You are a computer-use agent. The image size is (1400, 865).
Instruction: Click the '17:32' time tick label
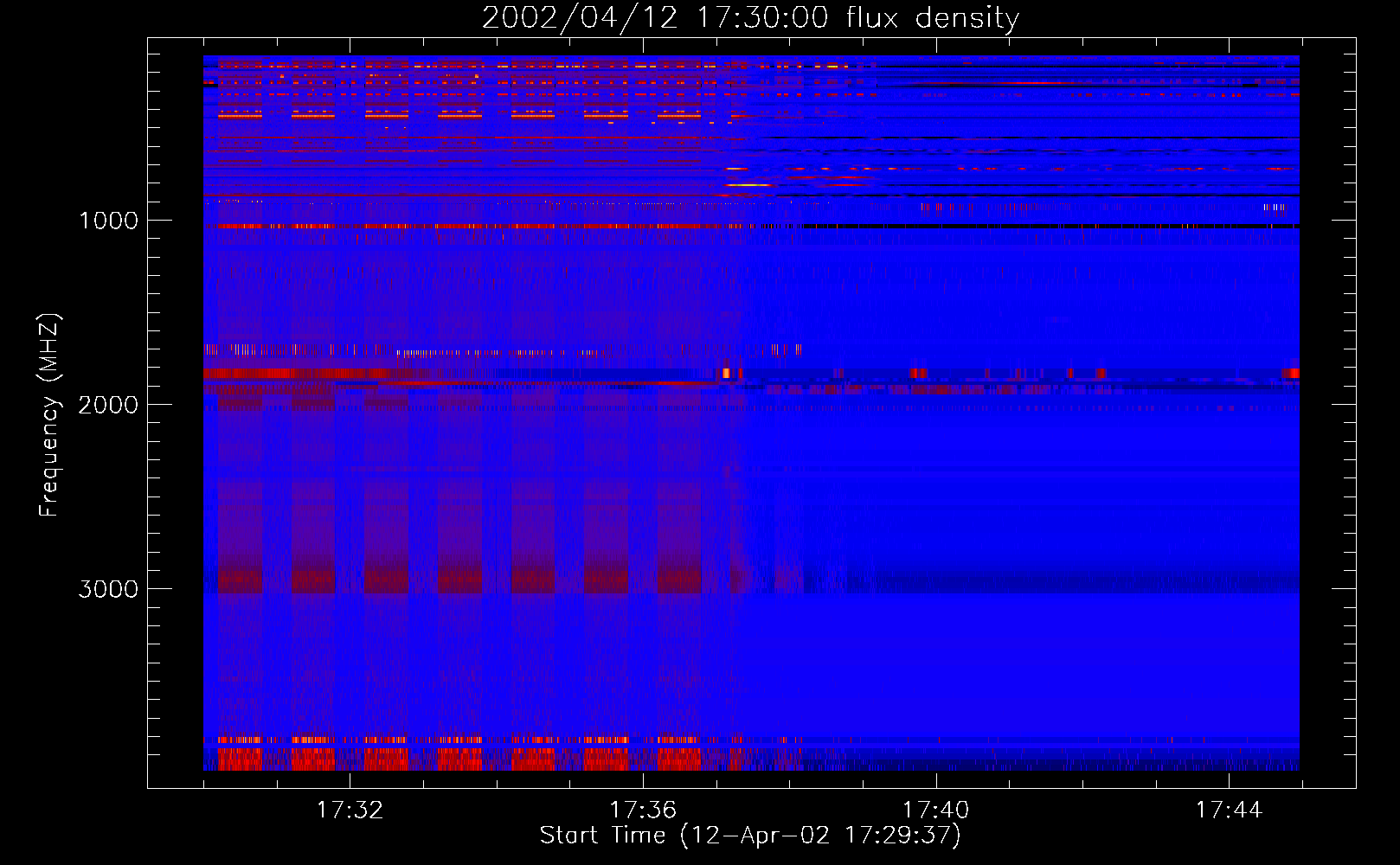[350, 811]
